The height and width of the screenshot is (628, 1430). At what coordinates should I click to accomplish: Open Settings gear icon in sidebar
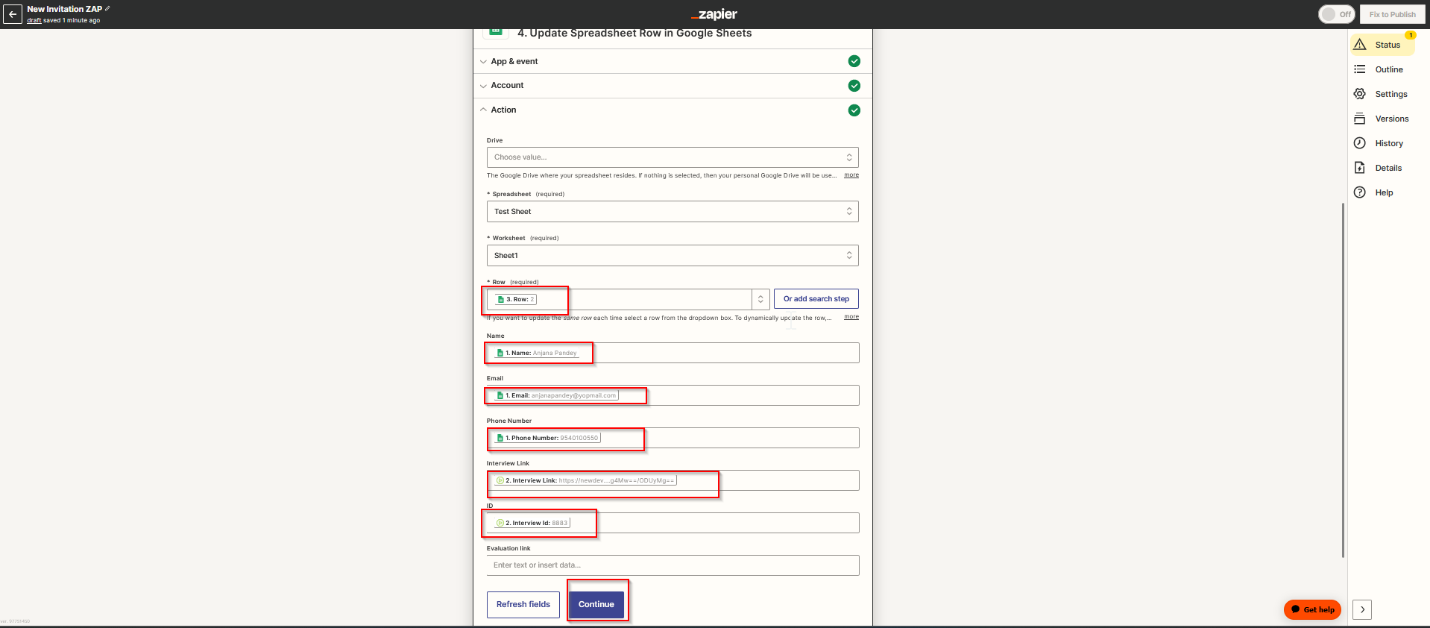(x=1359, y=94)
